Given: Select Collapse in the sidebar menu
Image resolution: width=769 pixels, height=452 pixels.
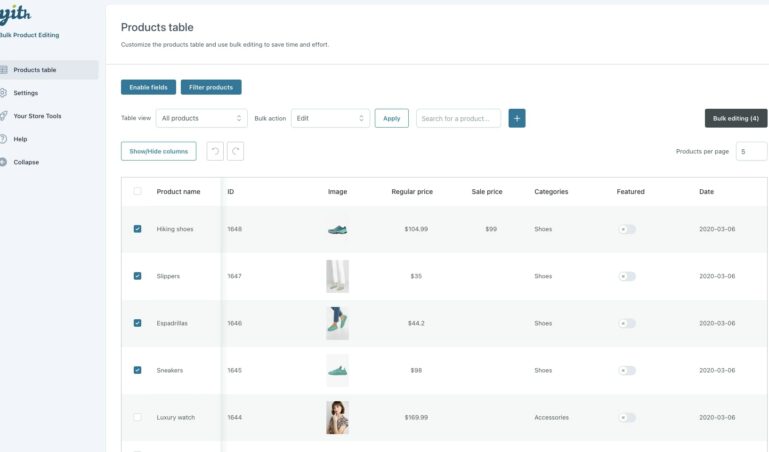Looking at the screenshot, I should pos(26,162).
